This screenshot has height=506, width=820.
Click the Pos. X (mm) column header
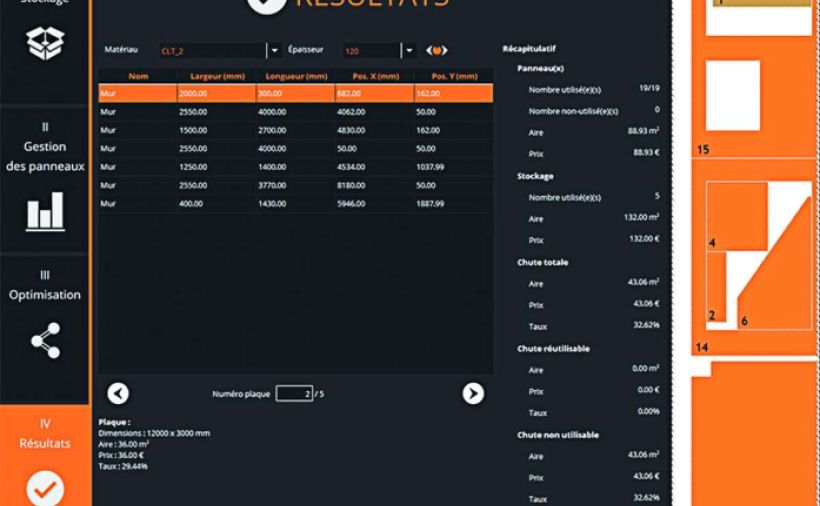tap(373, 76)
